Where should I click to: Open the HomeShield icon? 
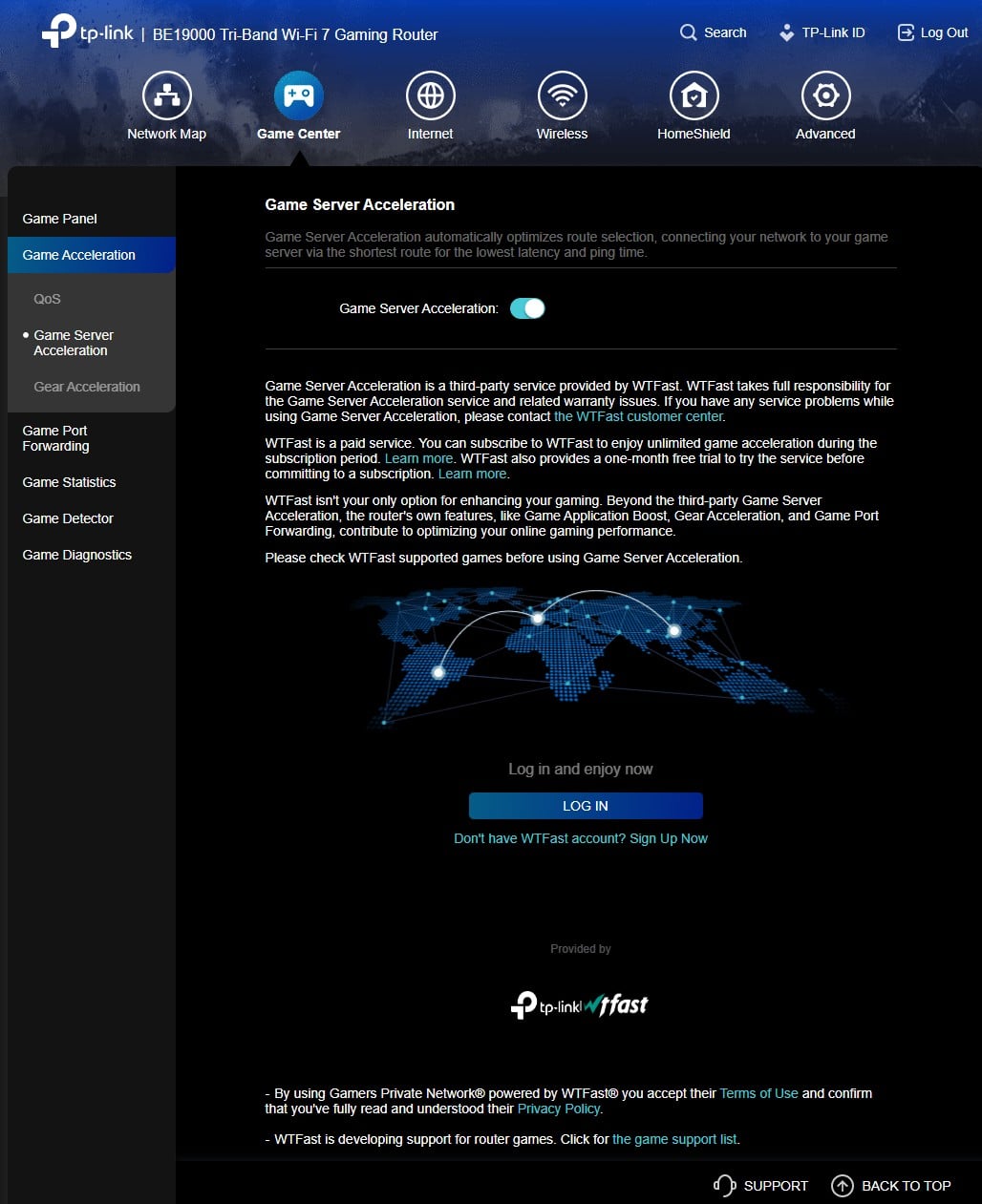[694, 95]
